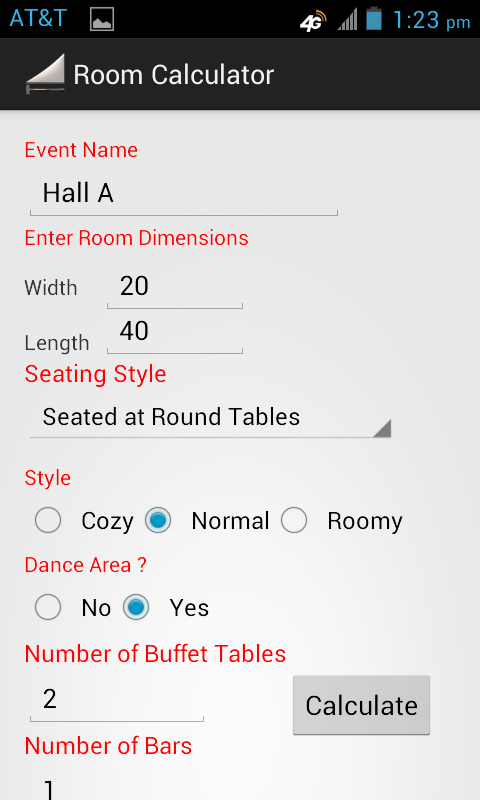Focus the Length input field
The width and height of the screenshot is (480, 800).
pyautogui.click(x=175, y=332)
